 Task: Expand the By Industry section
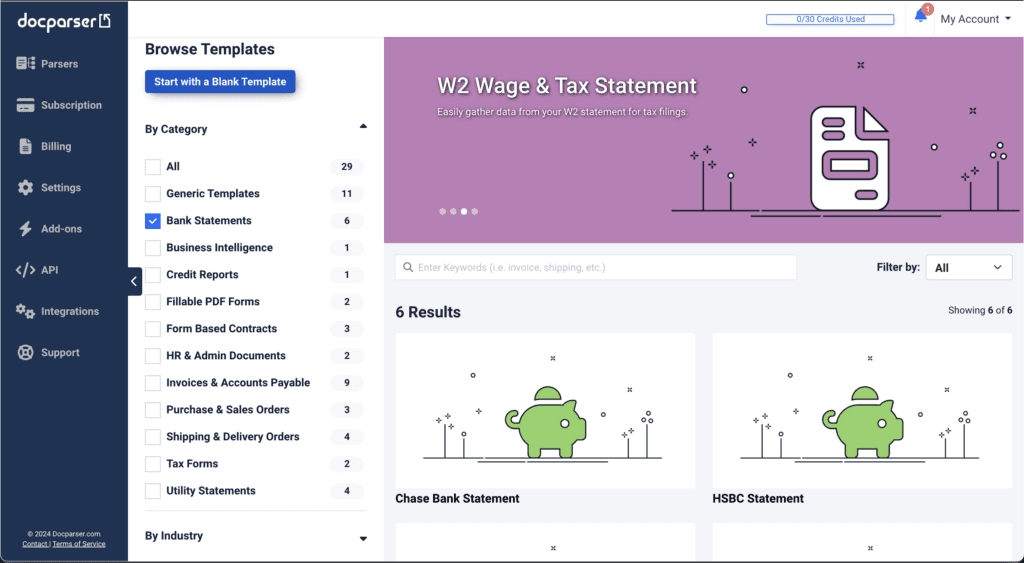pos(363,538)
